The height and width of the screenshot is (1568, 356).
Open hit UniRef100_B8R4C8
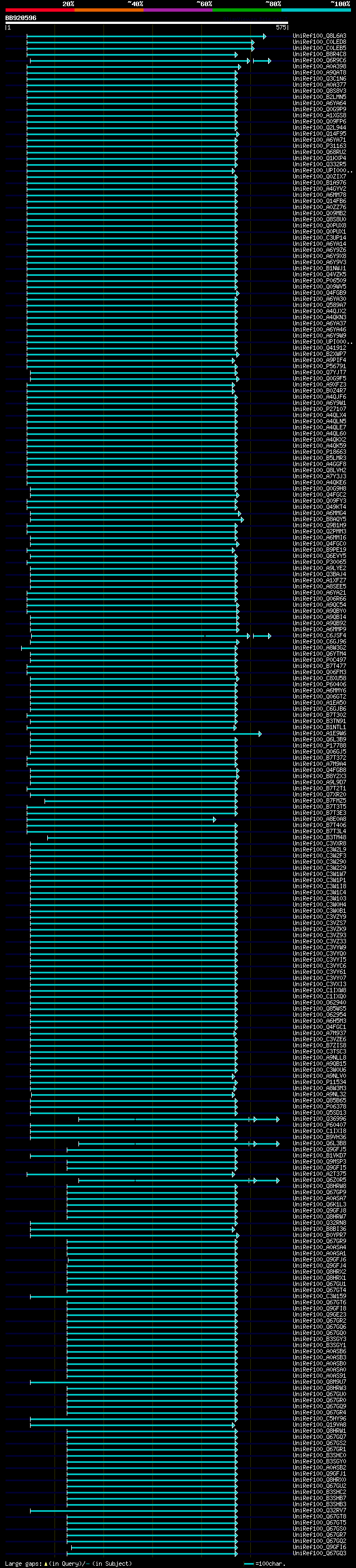pos(319,54)
